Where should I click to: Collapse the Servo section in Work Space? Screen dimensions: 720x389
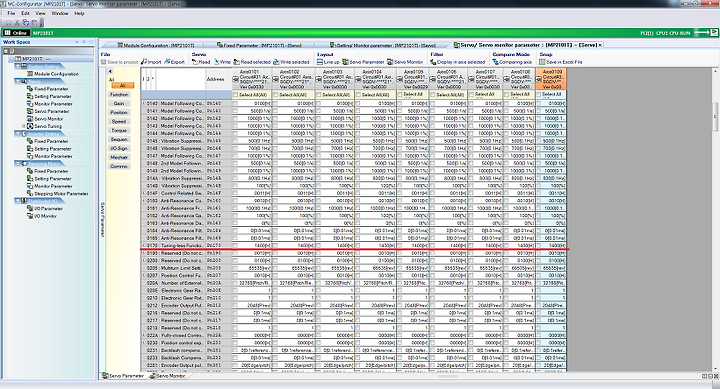pos(18,81)
